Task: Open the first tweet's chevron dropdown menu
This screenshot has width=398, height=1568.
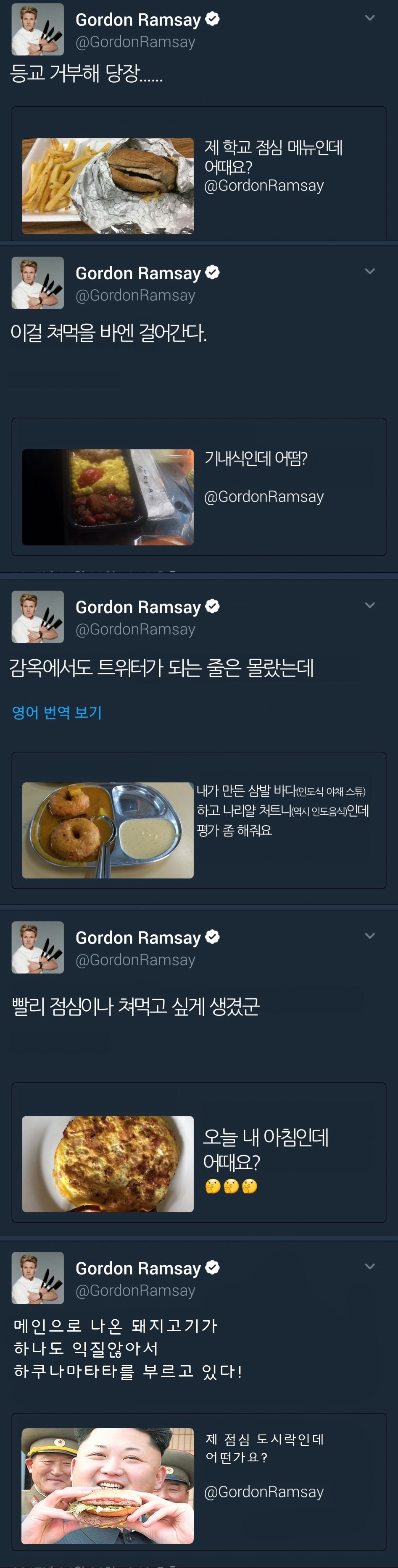Action: (x=369, y=18)
